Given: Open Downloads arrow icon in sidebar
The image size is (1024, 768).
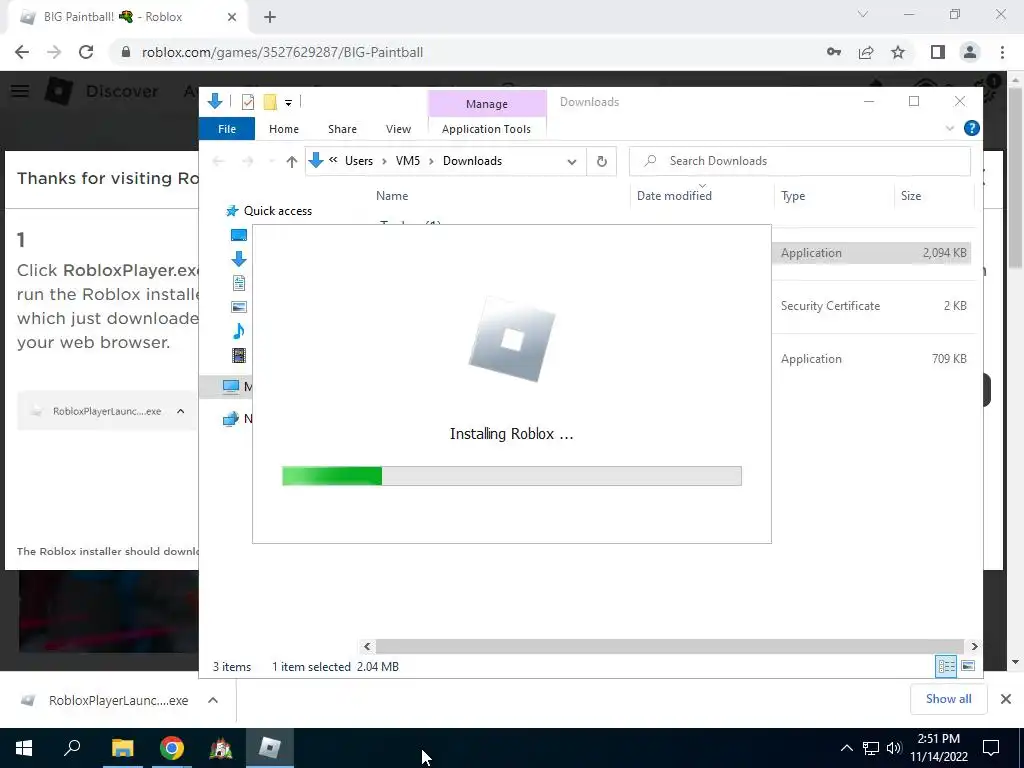Looking at the screenshot, I should (x=238, y=259).
